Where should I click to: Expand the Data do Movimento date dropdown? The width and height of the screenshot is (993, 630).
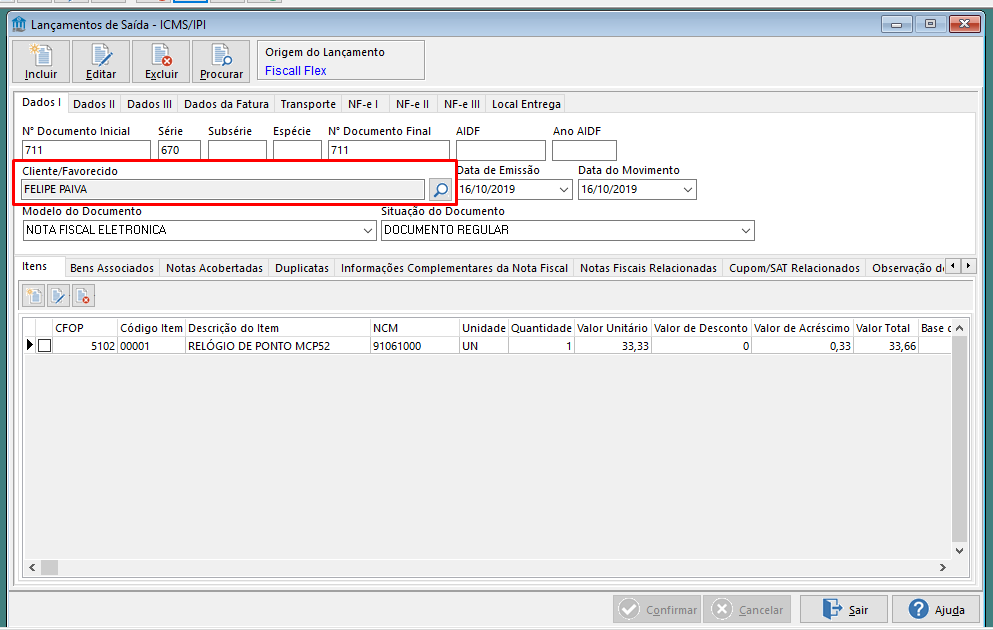coord(688,189)
